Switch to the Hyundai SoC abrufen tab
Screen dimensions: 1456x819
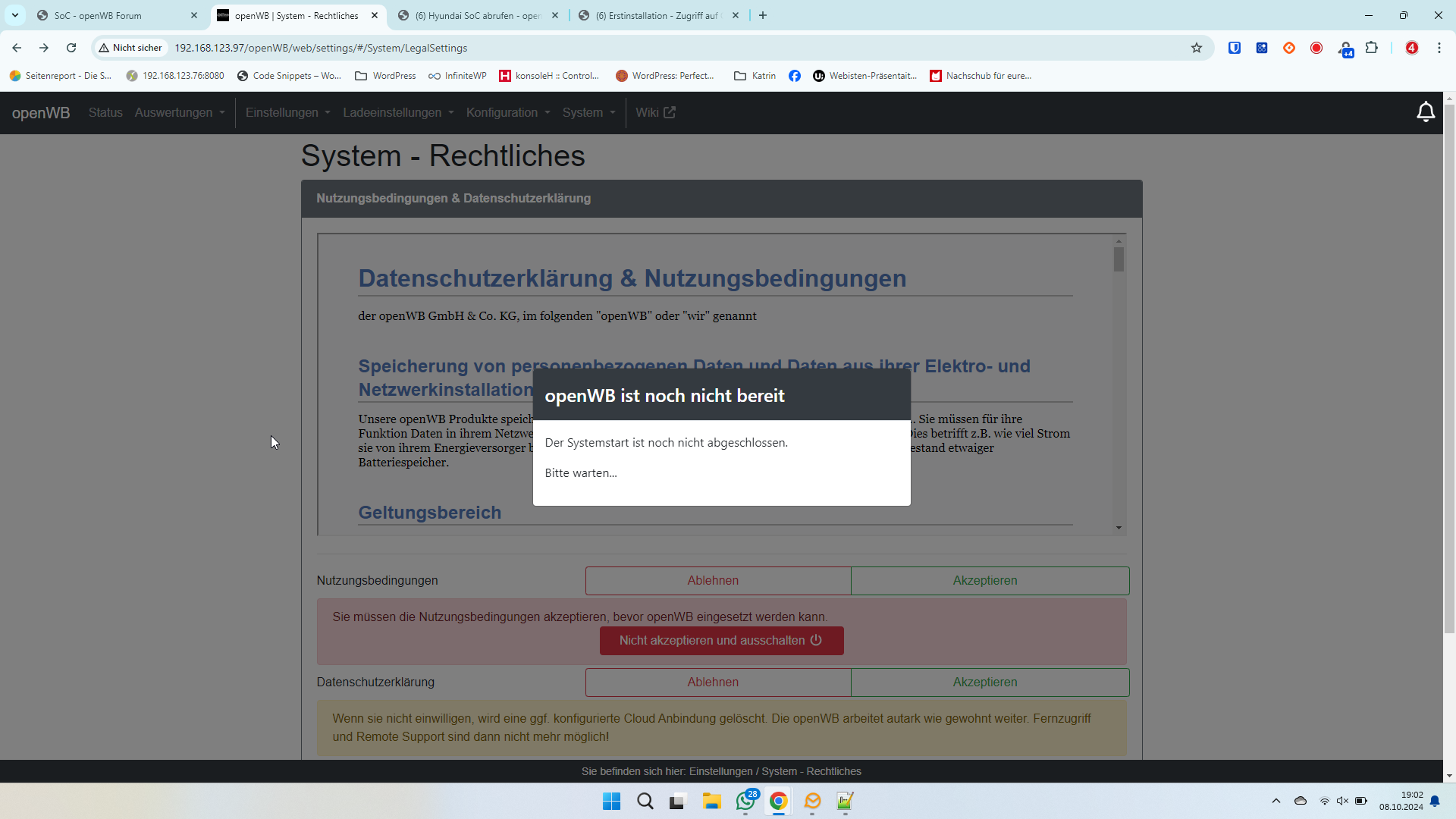(x=478, y=15)
